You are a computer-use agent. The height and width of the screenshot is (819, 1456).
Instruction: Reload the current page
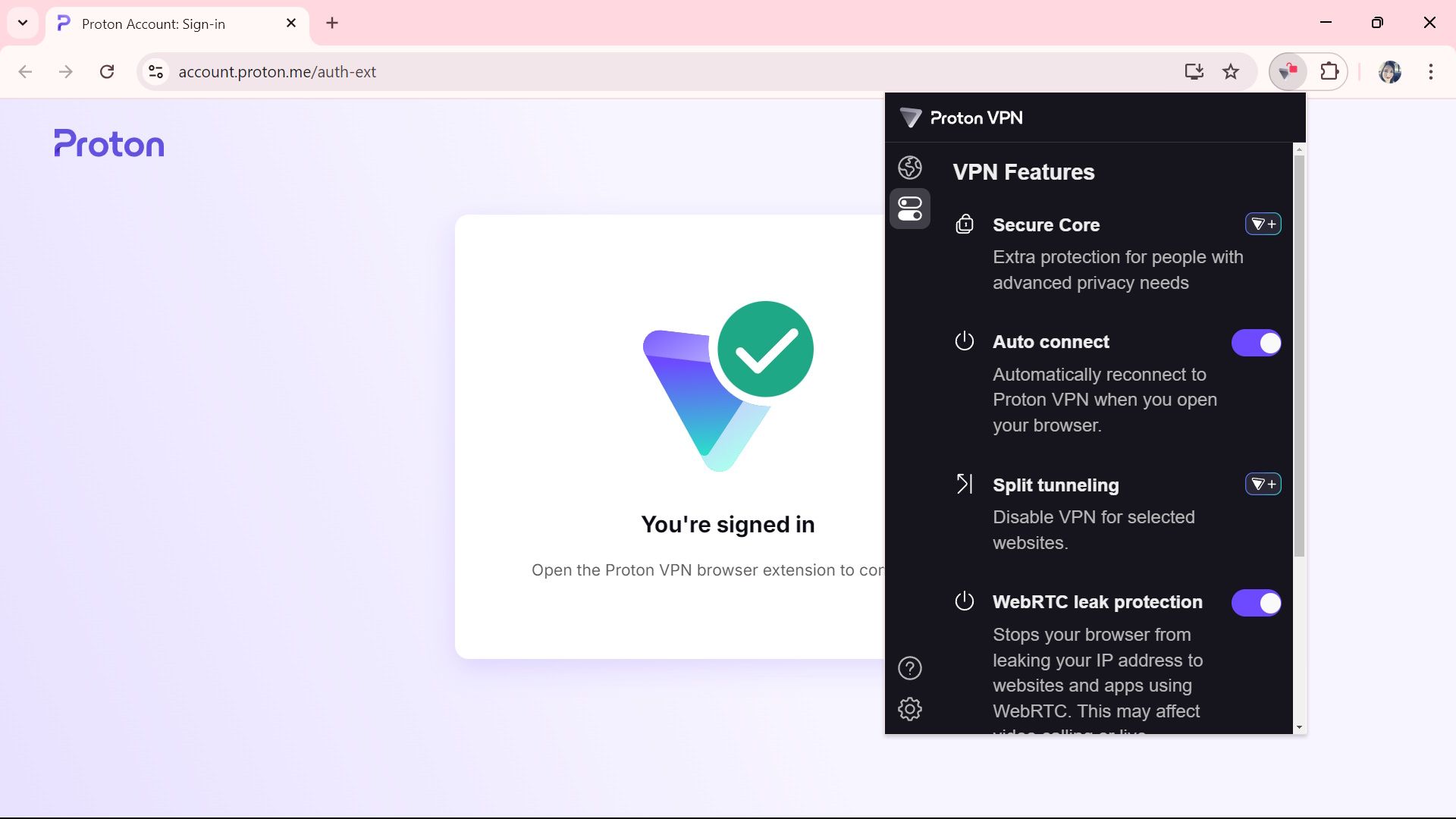107,72
